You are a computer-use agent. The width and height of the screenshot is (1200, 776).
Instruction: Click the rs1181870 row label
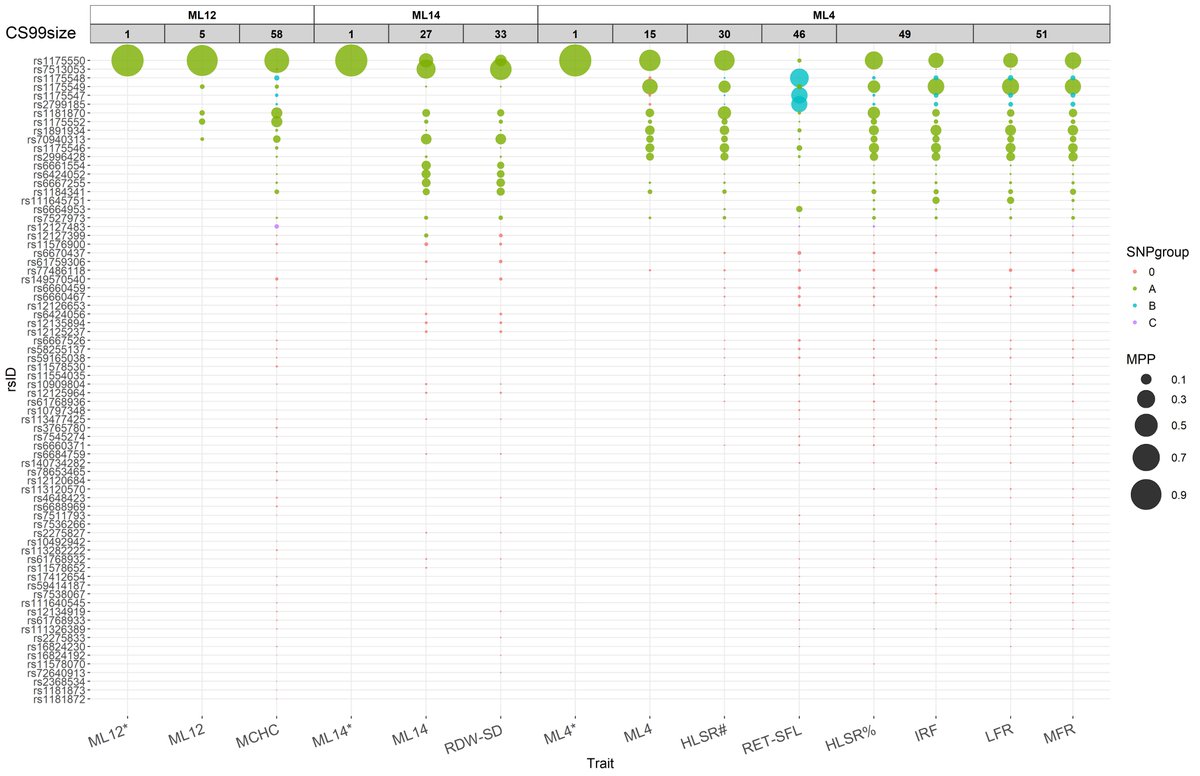tap(59, 113)
